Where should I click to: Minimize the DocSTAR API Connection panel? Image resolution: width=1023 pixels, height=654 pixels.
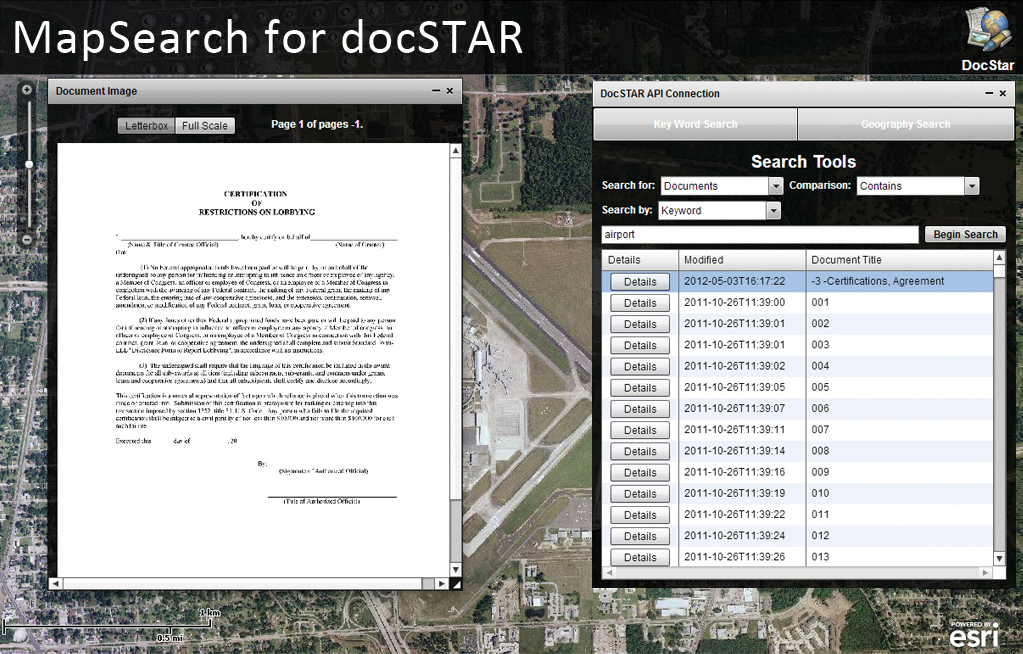[x=989, y=94]
